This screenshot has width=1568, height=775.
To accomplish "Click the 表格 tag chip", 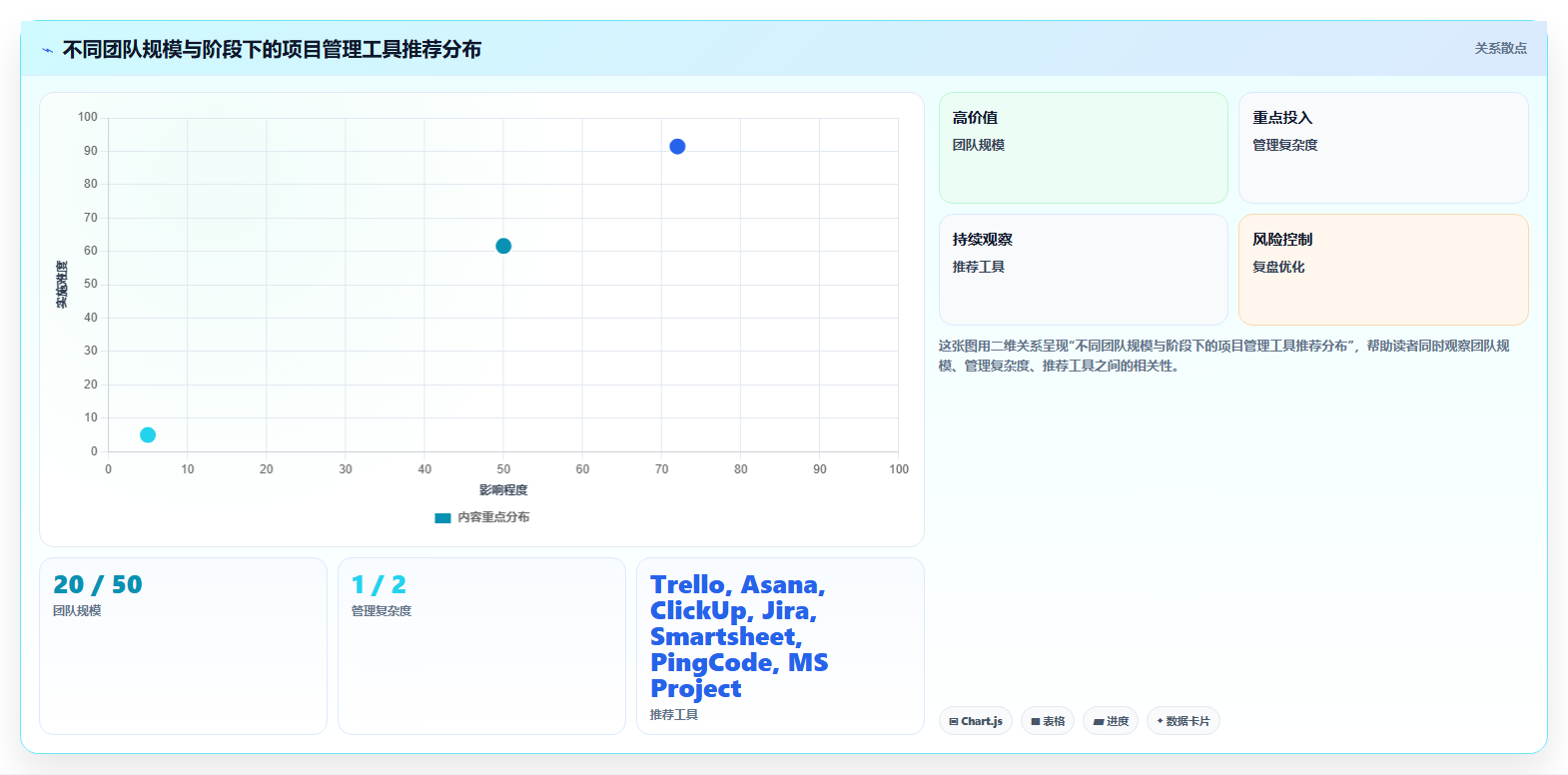I will 1048,721.
